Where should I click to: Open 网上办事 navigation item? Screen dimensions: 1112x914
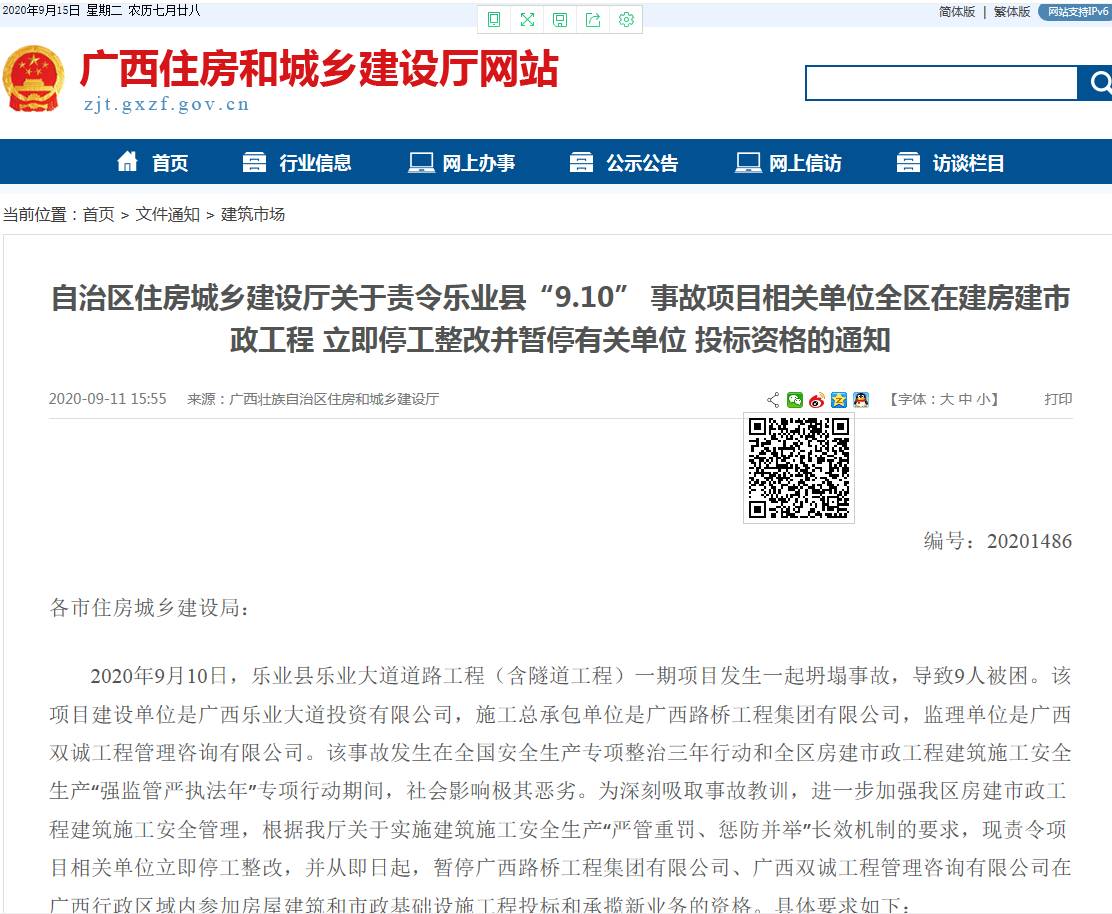click(479, 163)
